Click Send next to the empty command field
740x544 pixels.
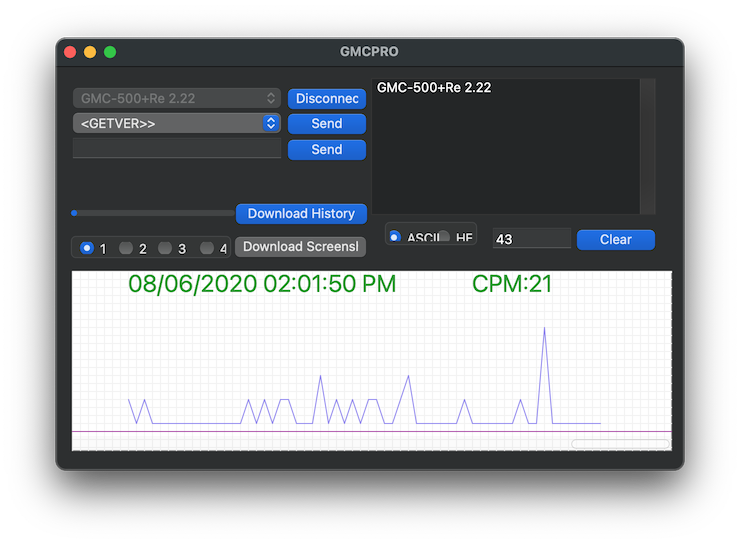pyautogui.click(x=327, y=150)
